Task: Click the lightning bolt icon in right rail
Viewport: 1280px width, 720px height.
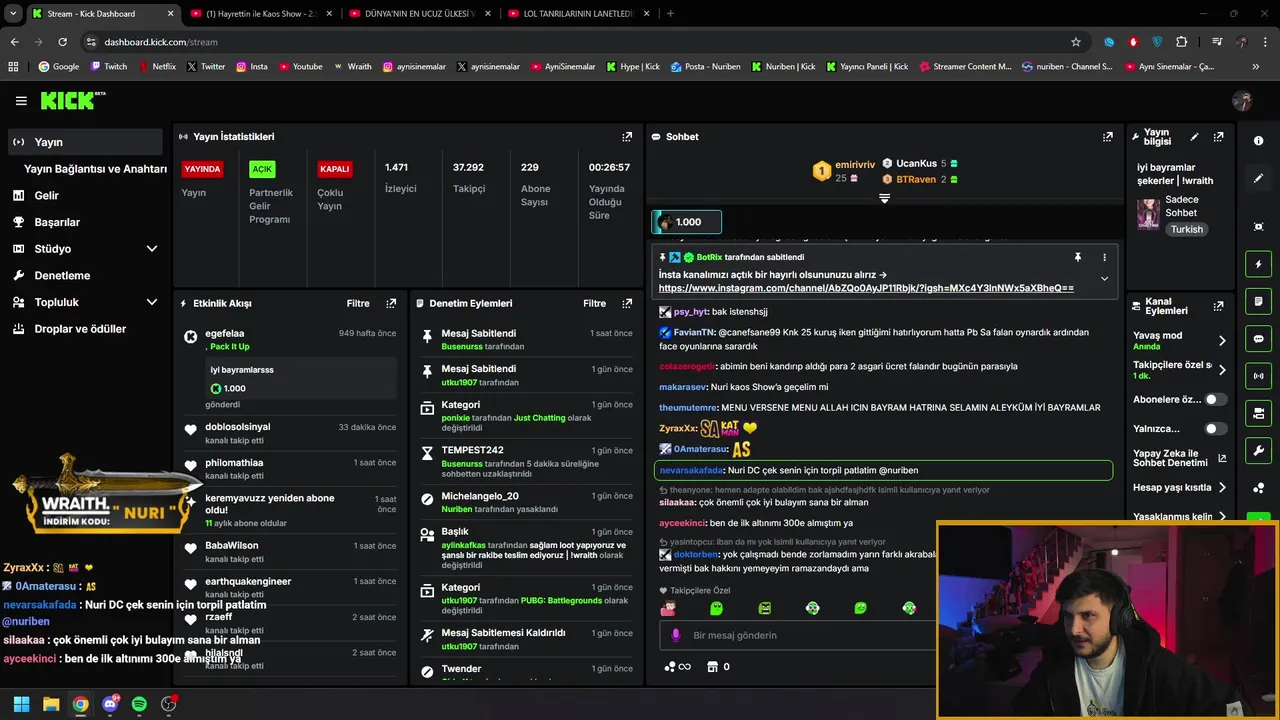Action: [1259, 264]
